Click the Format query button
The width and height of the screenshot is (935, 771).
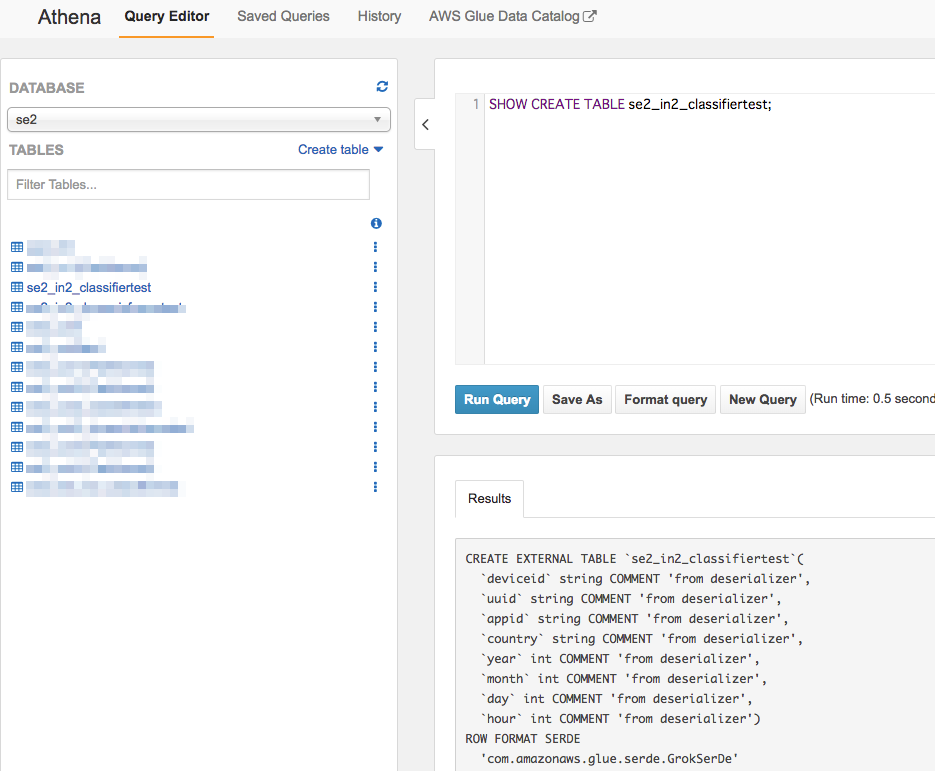click(x=665, y=400)
